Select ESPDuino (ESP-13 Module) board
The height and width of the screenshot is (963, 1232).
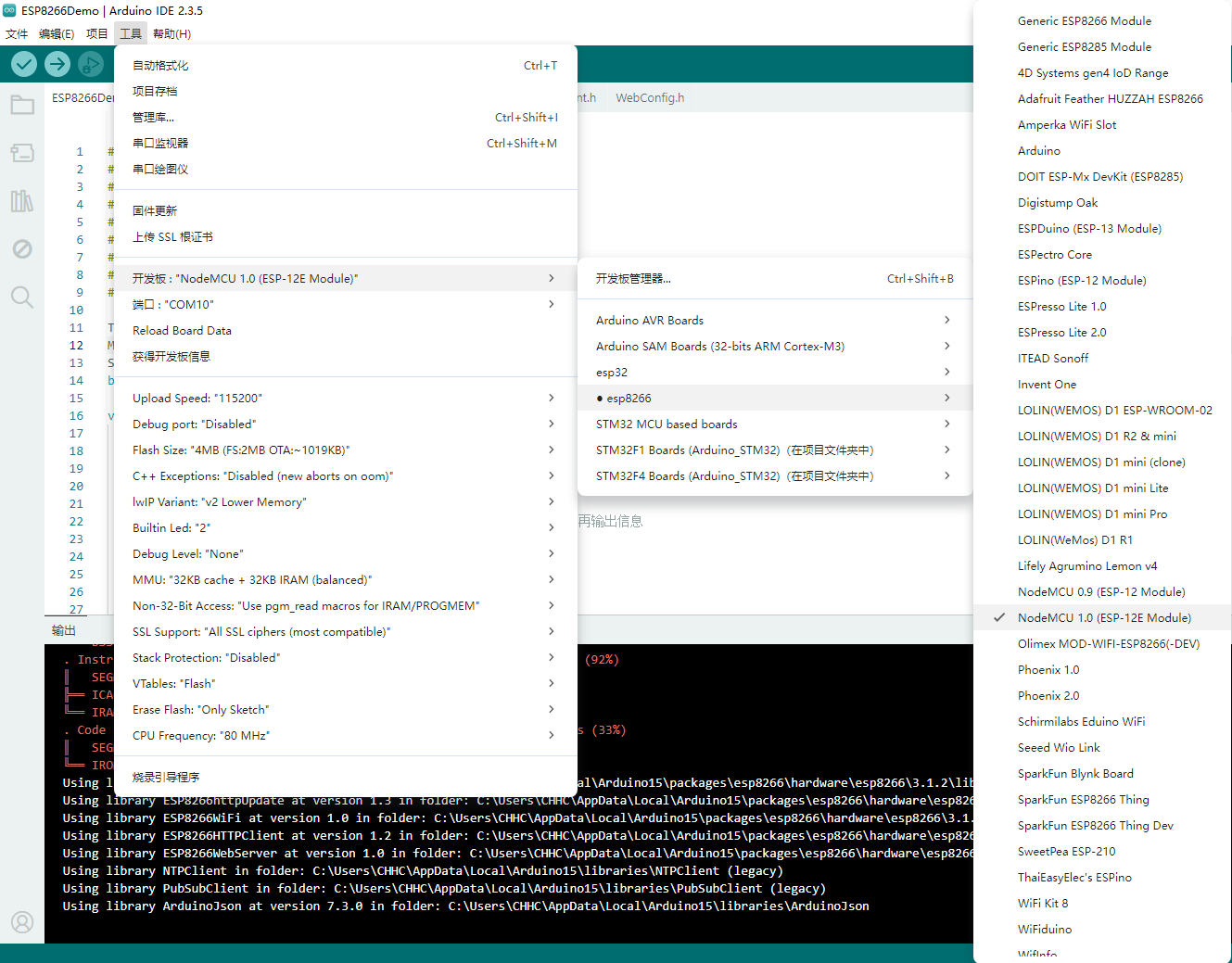1102,228
